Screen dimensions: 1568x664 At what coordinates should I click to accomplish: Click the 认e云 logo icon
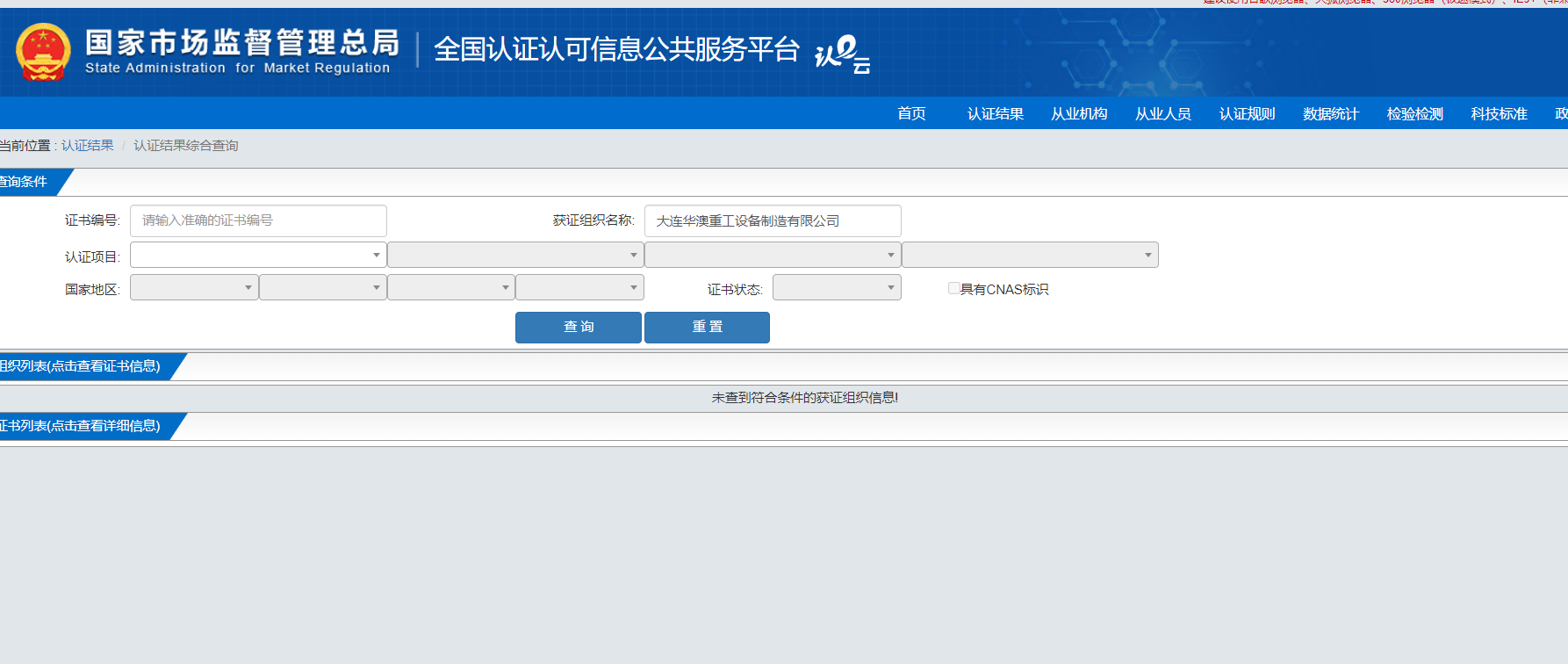[x=843, y=54]
